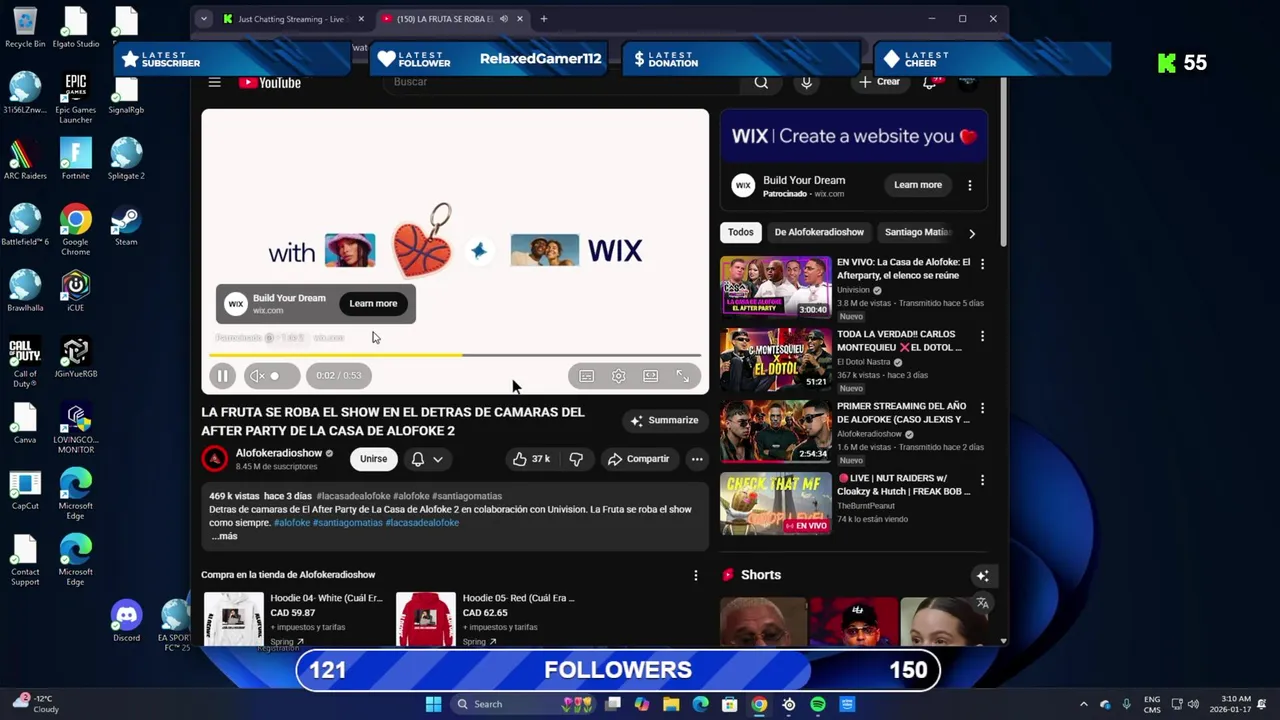Open options for the Wix sidebar ad
1280x720 pixels.
click(x=969, y=185)
